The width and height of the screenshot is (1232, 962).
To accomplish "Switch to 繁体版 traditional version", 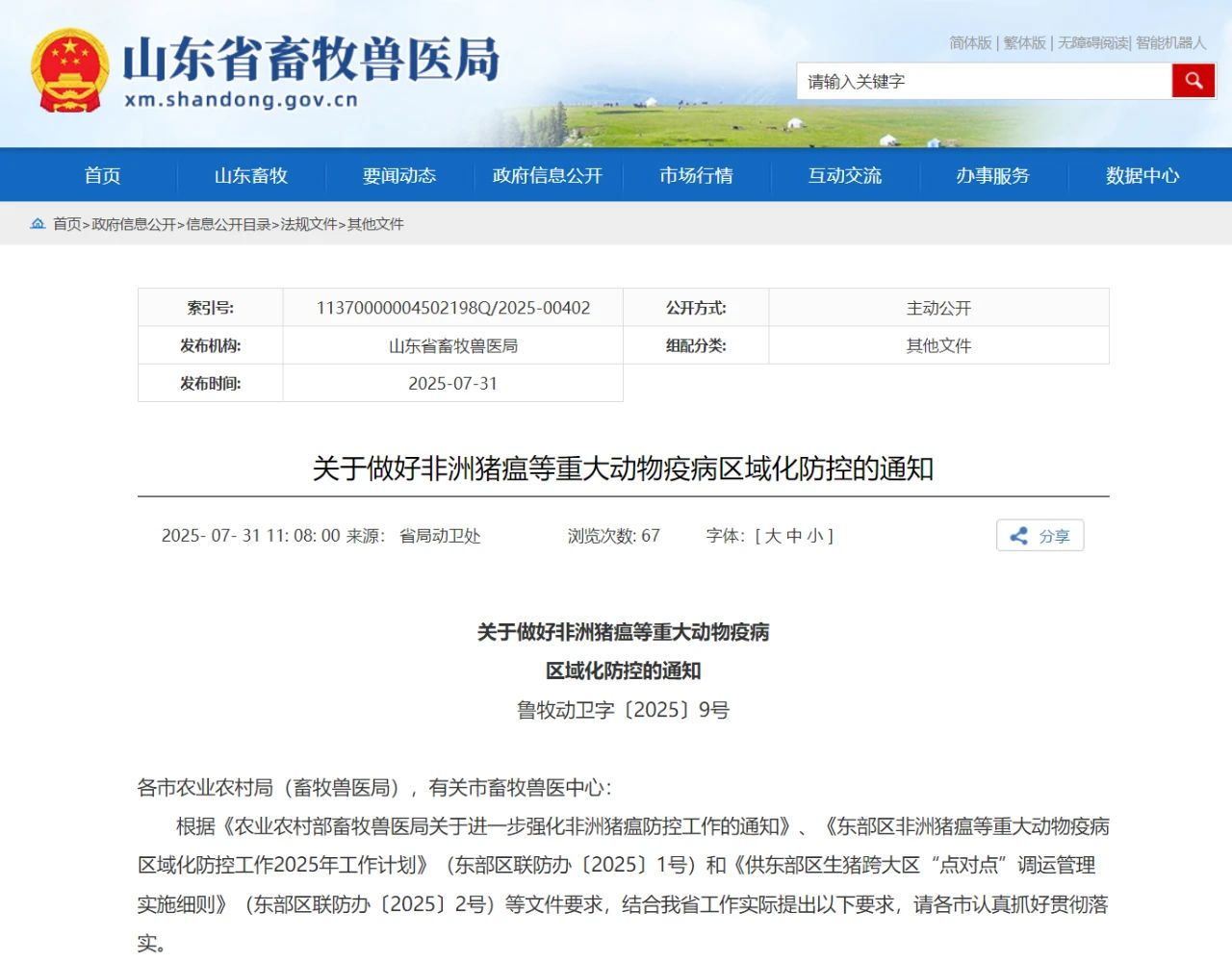I will coord(1024,42).
